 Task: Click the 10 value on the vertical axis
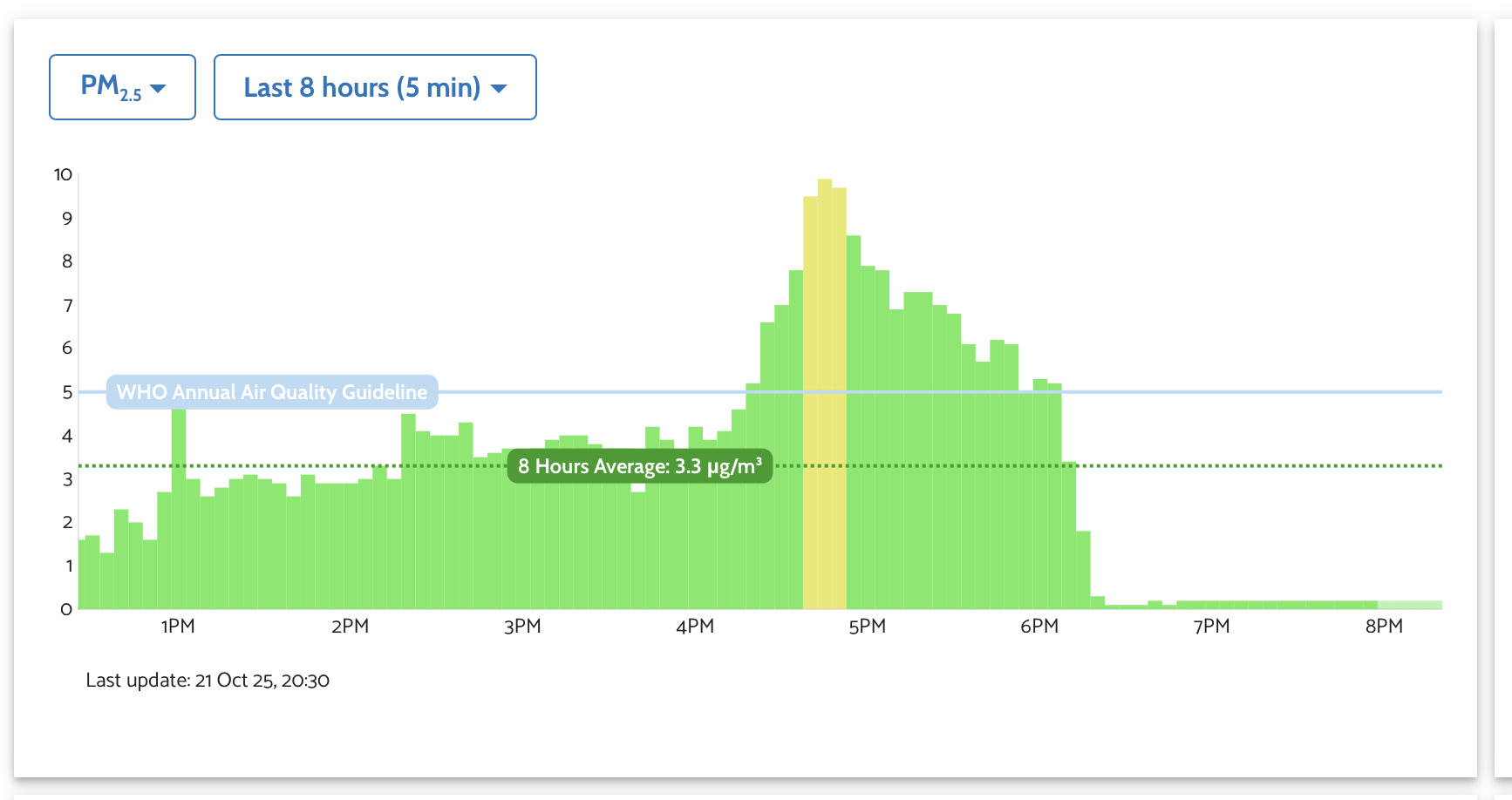pyautogui.click(x=63, y=174)
